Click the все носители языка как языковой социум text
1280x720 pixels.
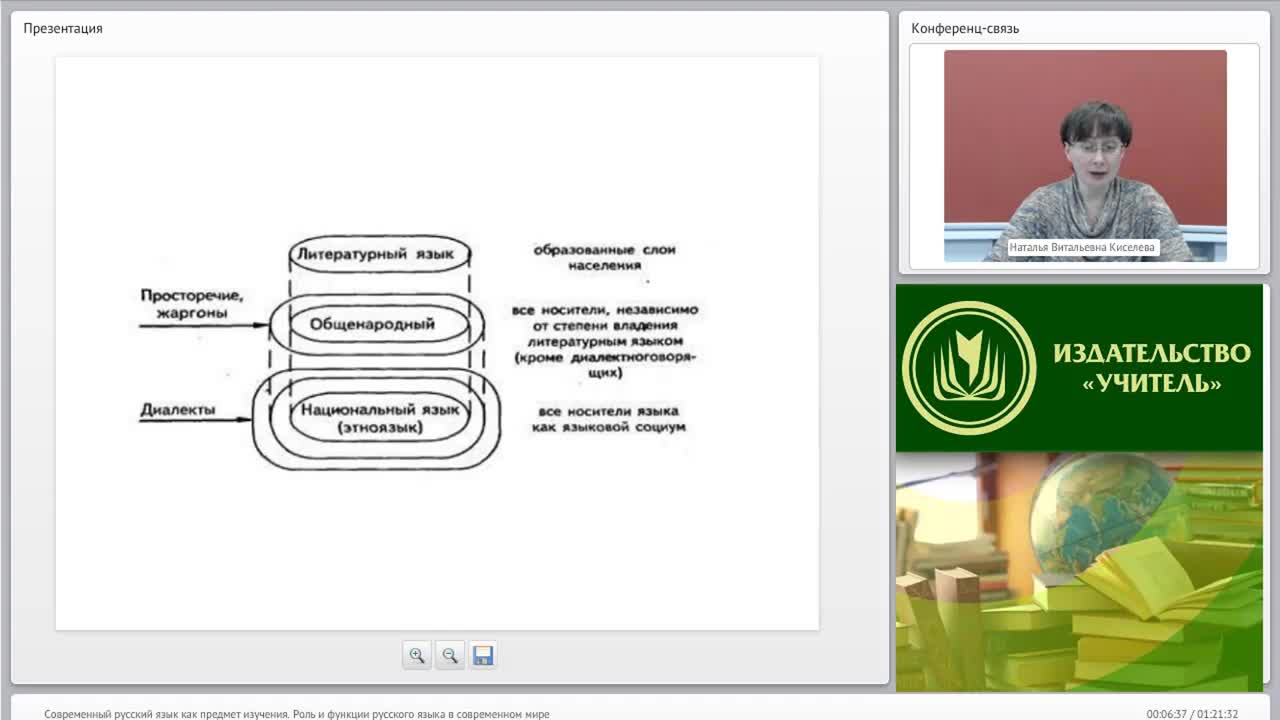tap(609, 419)
